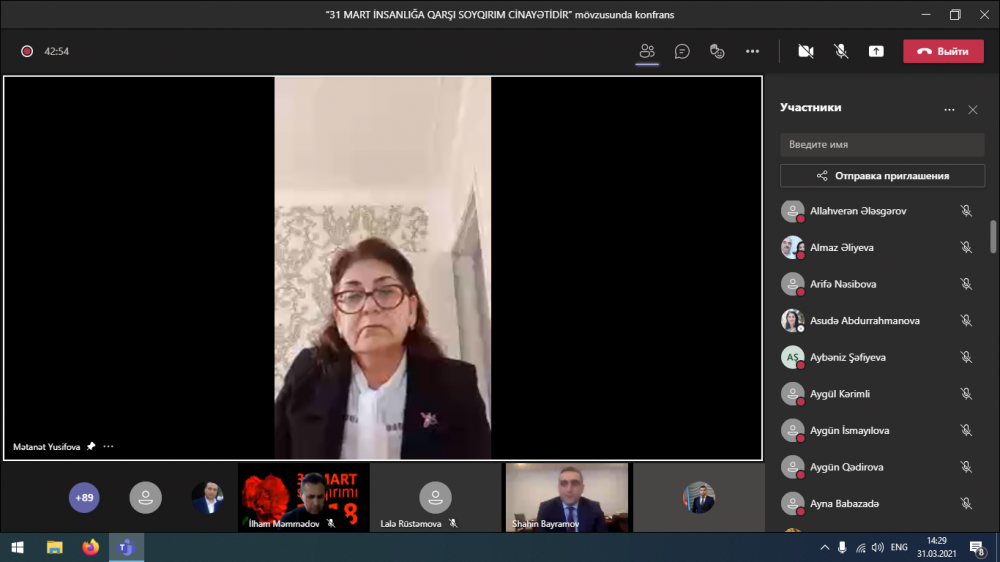Open the meeting chat icon

click(682, 51)
